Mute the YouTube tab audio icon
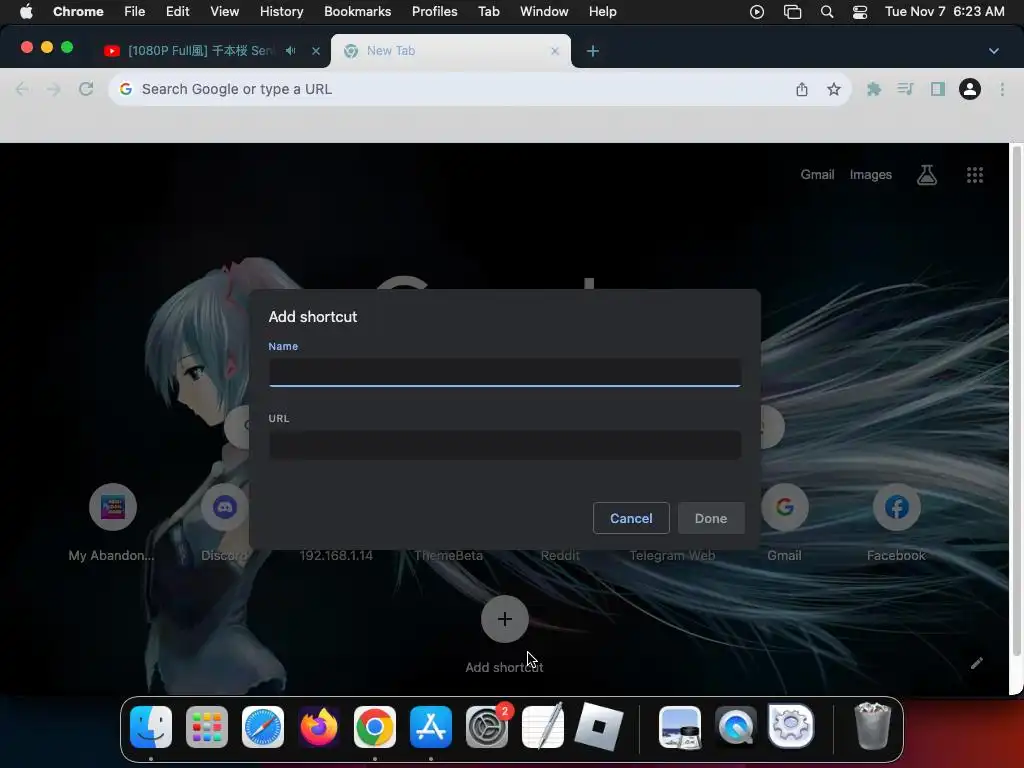 [x=291, y=51]
